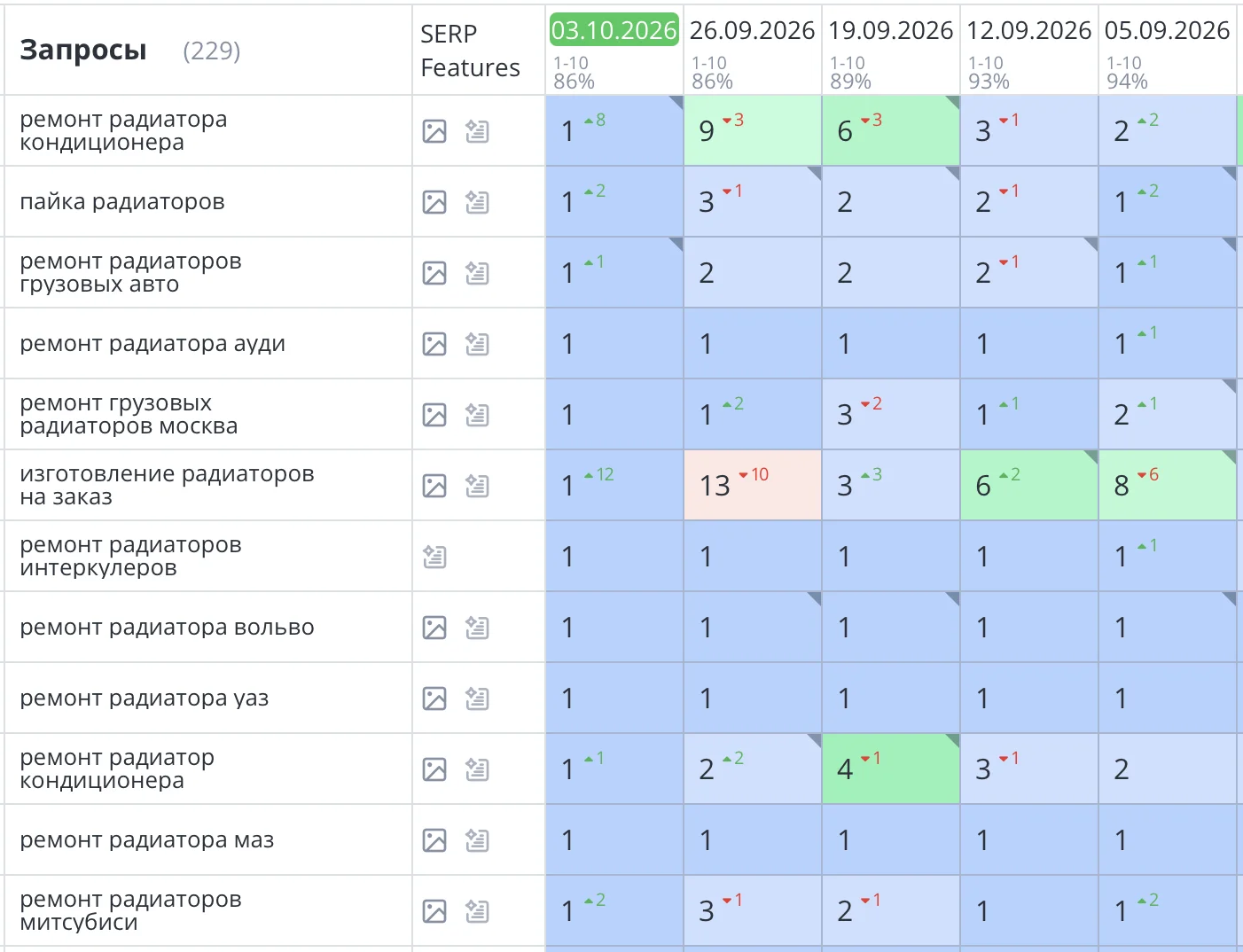
Task: Select position 4 cell for ремонт радиатор кондиционера
Action: pos(891,769)
